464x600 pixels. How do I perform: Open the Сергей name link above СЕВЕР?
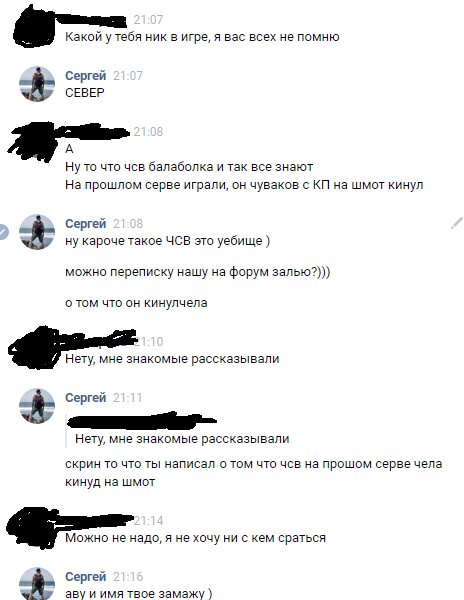point(85,75)
